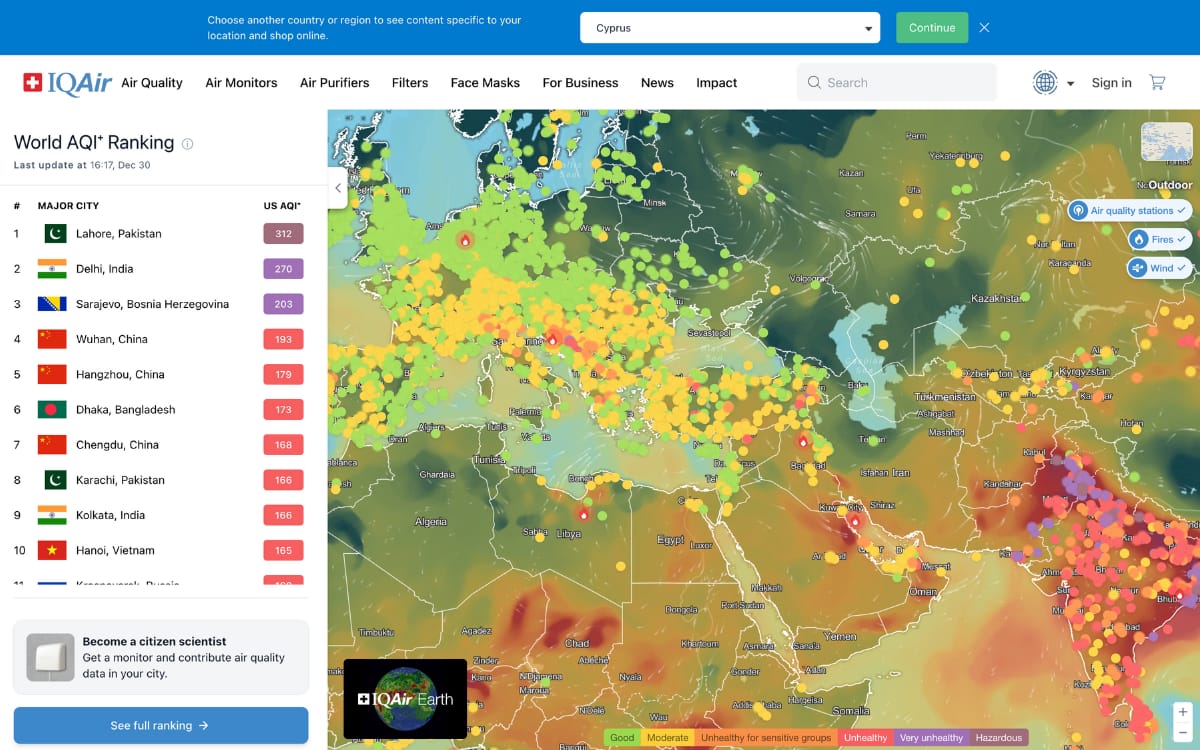This screenshot has width=1200, height=750.
Task: Click the search magnifier icon
Action: (x=814, y=83)
